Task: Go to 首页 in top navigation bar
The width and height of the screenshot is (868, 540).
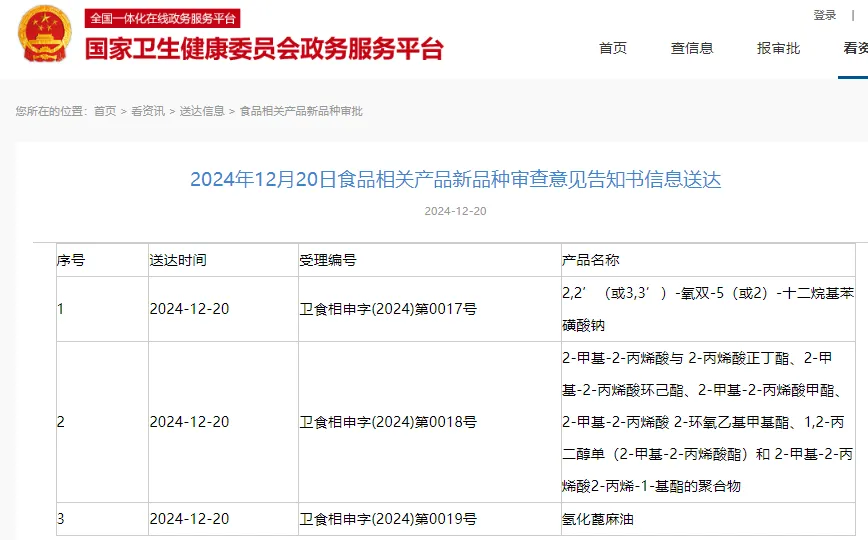Action: coord(612,48)
